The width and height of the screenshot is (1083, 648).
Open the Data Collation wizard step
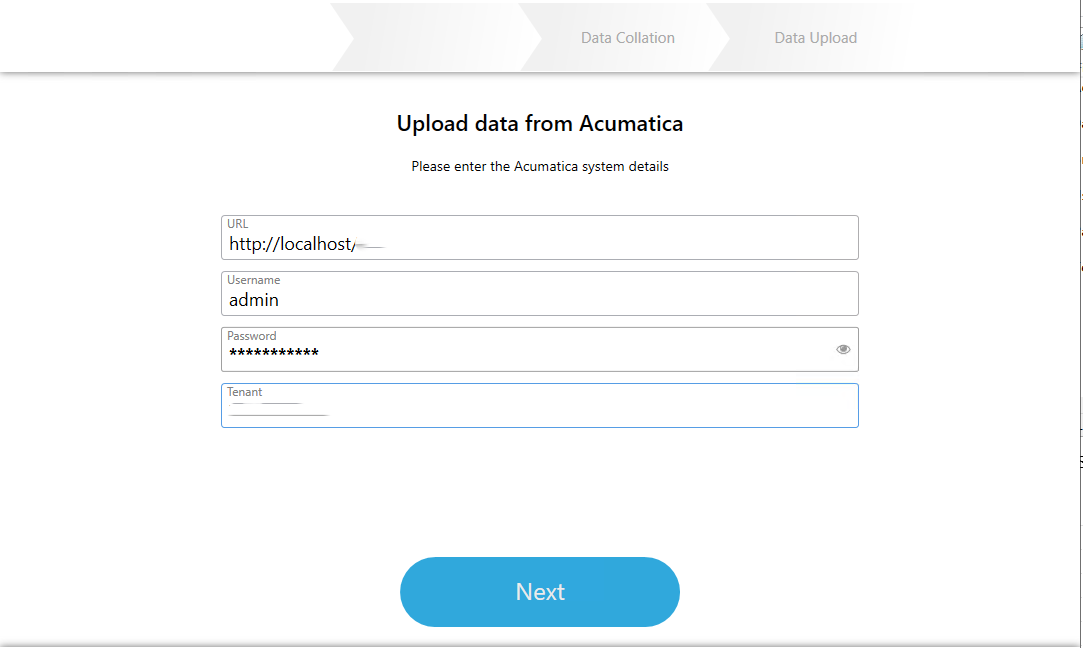[627, 38]
